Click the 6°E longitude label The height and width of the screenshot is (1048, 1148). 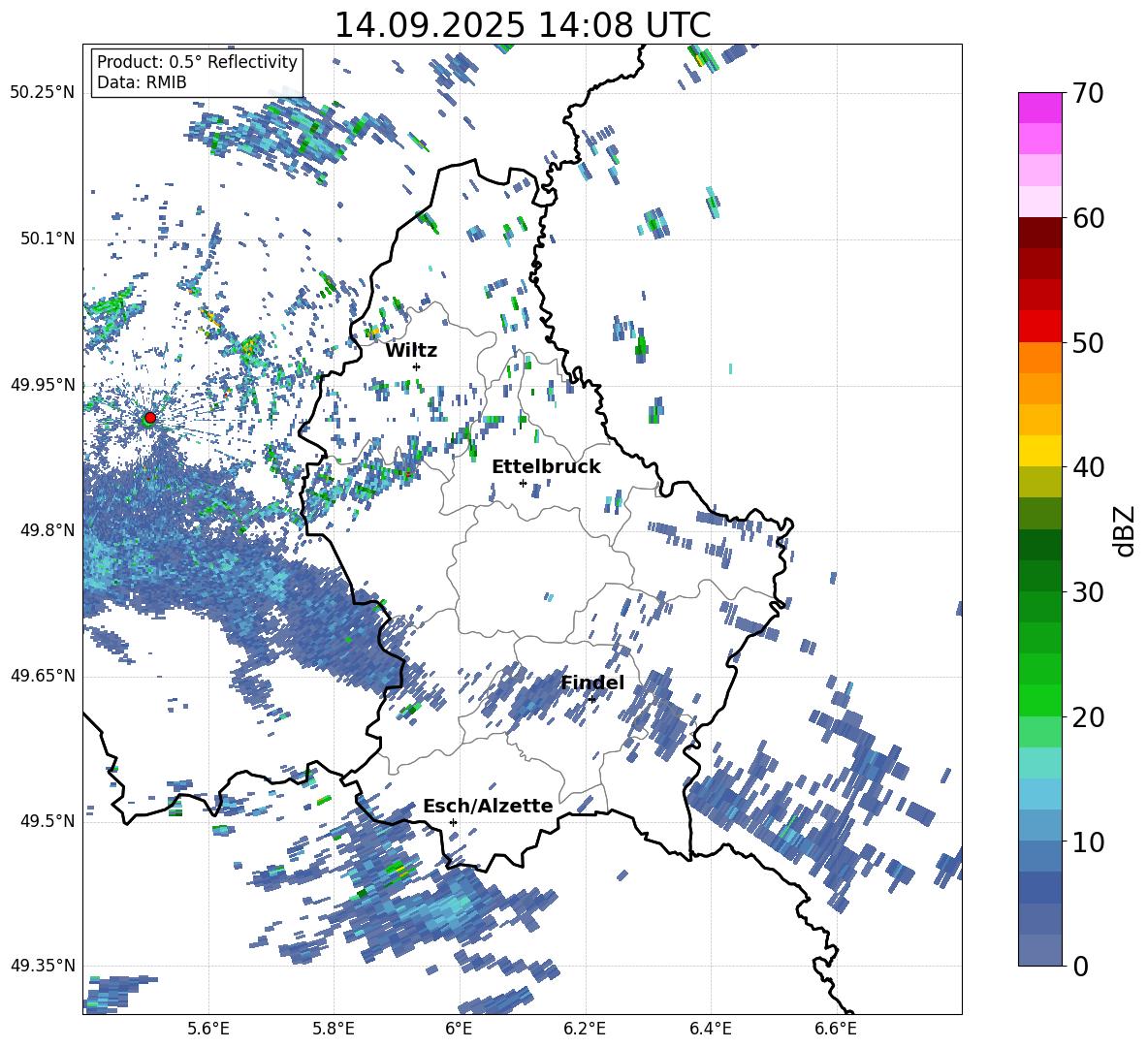(459, 1030)
